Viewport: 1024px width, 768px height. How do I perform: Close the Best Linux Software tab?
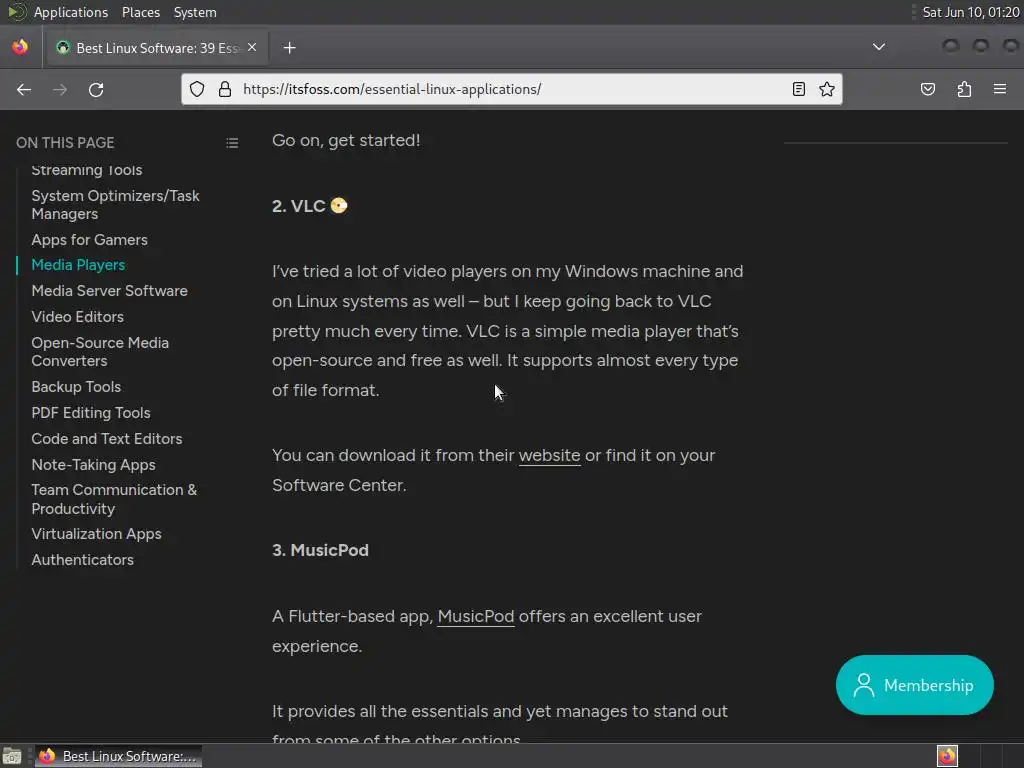pyautogui.click(x=252, y=48)
